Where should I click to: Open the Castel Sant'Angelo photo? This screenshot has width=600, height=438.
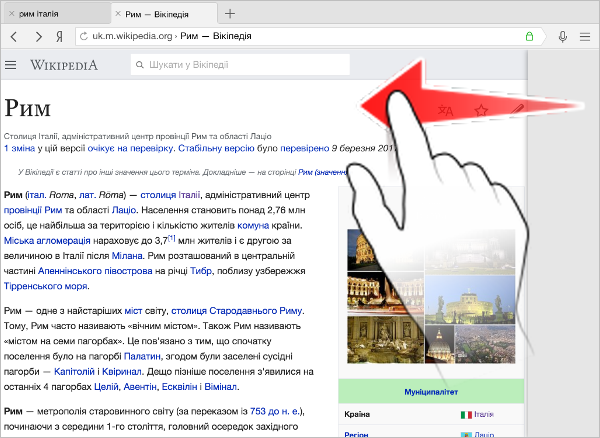[x=470, y=300]
